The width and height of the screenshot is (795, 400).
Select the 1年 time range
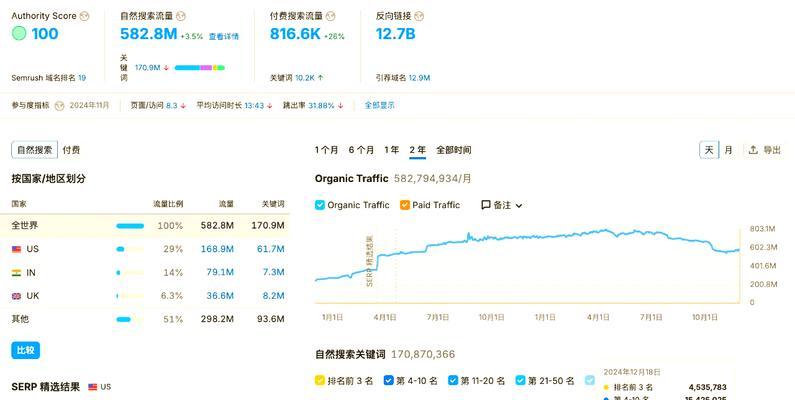(x=391, y=150)
